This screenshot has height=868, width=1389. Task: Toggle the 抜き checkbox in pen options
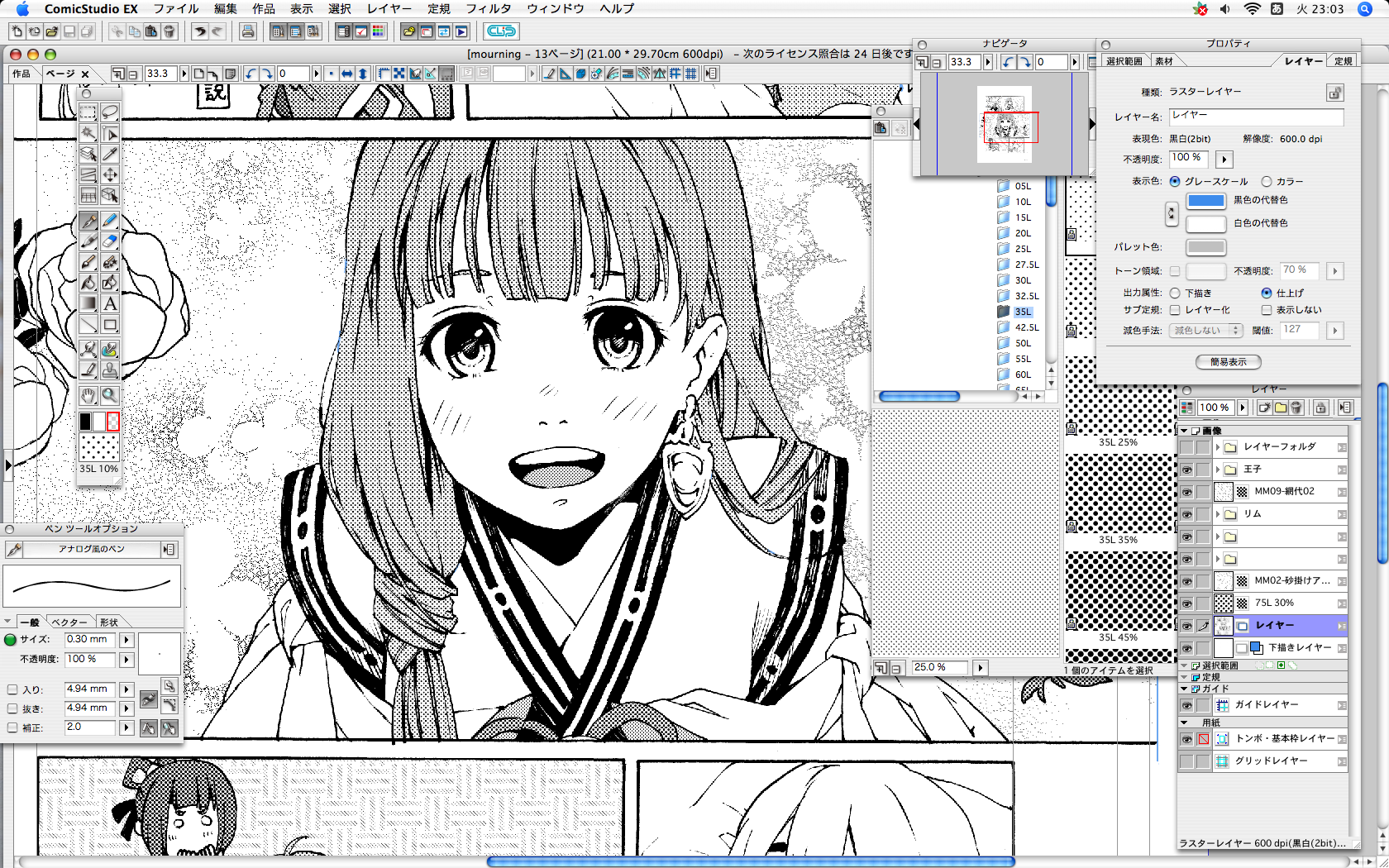12,708
